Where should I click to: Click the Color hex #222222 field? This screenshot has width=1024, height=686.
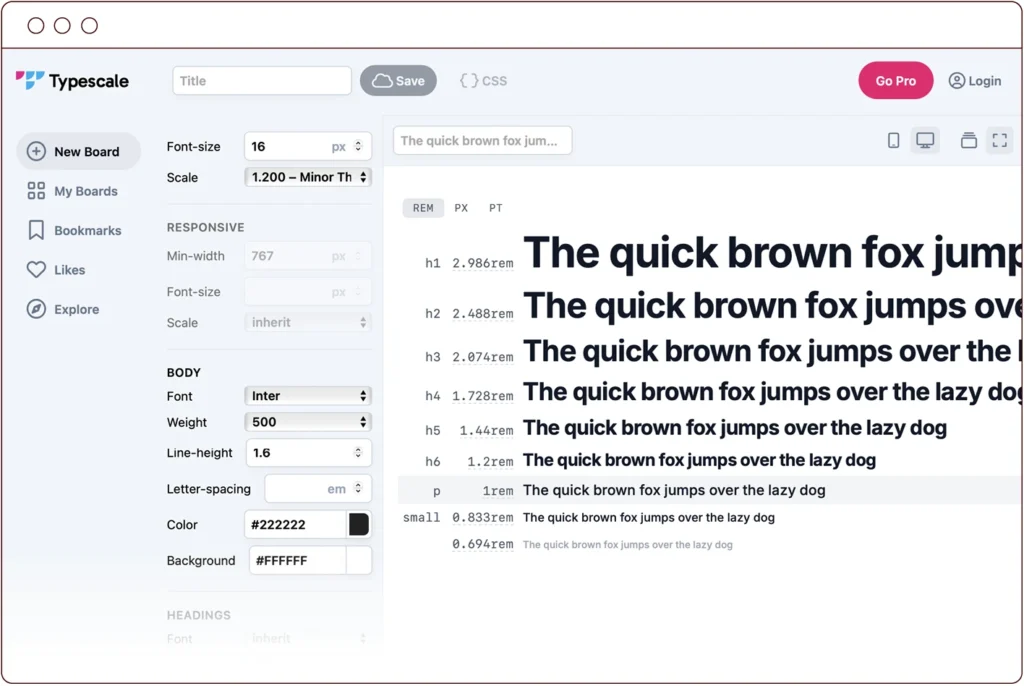pyautogui.click(x=295, y=524)
